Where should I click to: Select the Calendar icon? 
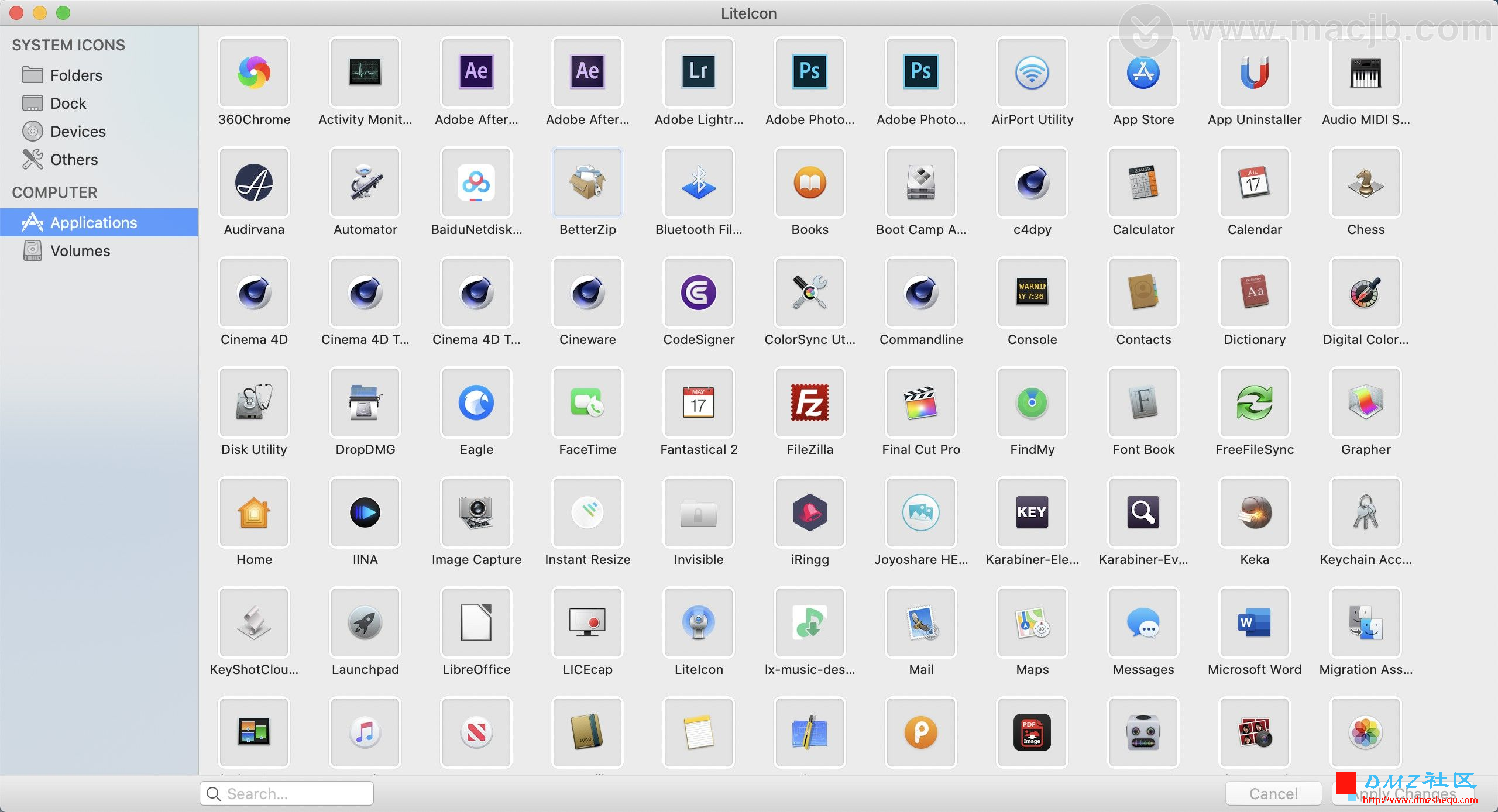[x=1255, y=183]
